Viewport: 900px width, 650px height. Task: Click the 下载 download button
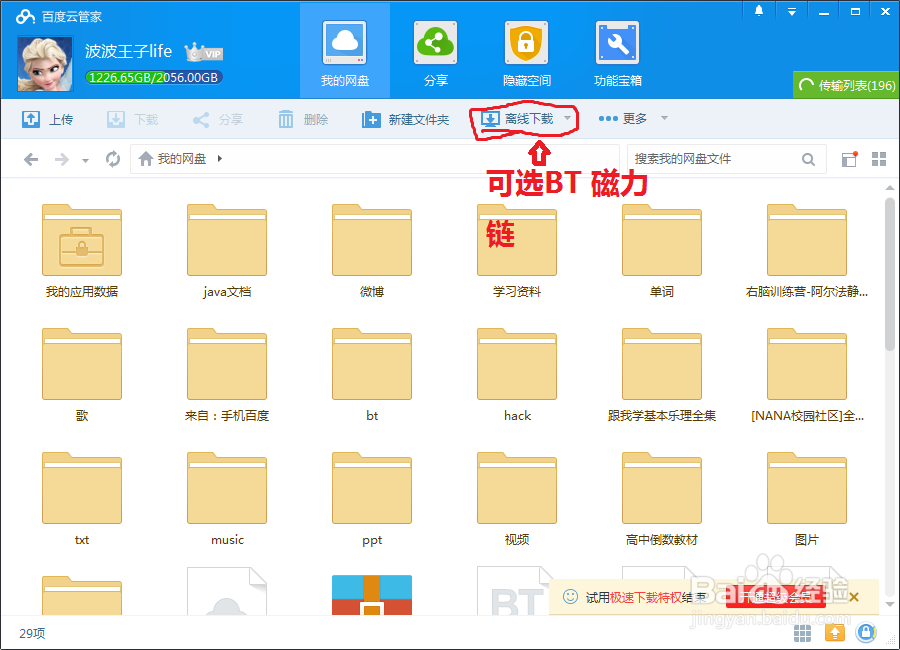click(133, 119)
